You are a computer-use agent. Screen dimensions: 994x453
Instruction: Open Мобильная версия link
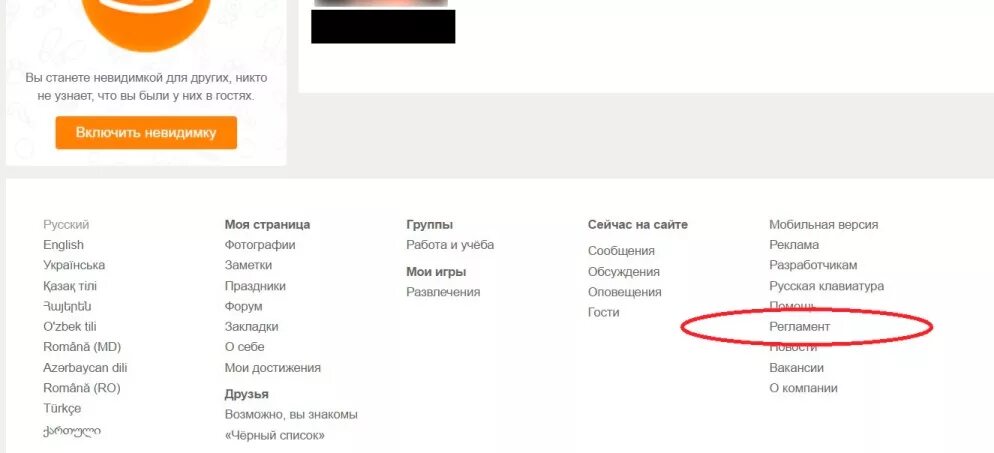(823, 224)
